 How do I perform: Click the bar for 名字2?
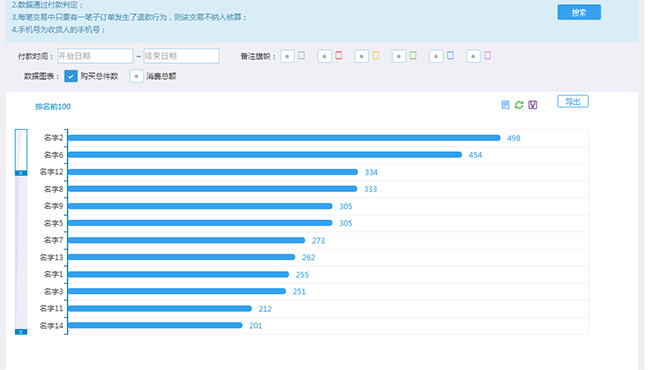tap(284, 138)
